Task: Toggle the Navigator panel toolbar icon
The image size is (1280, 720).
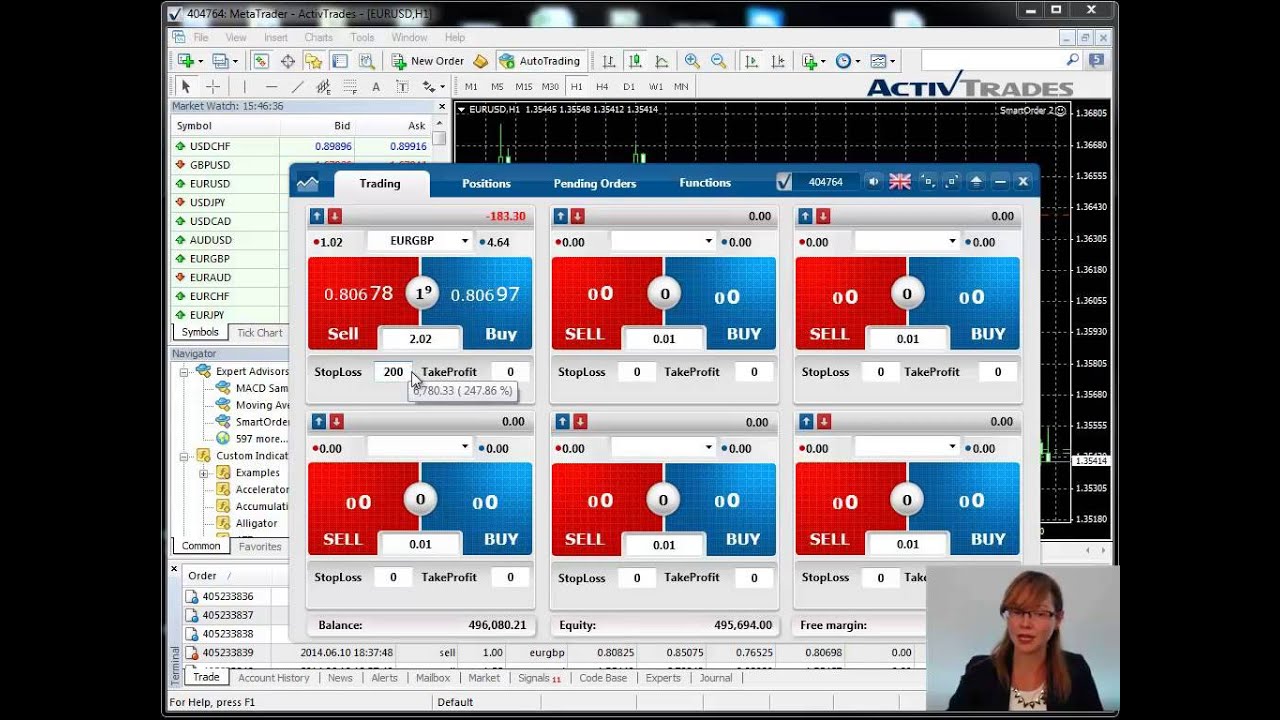Action: [314, 61]
